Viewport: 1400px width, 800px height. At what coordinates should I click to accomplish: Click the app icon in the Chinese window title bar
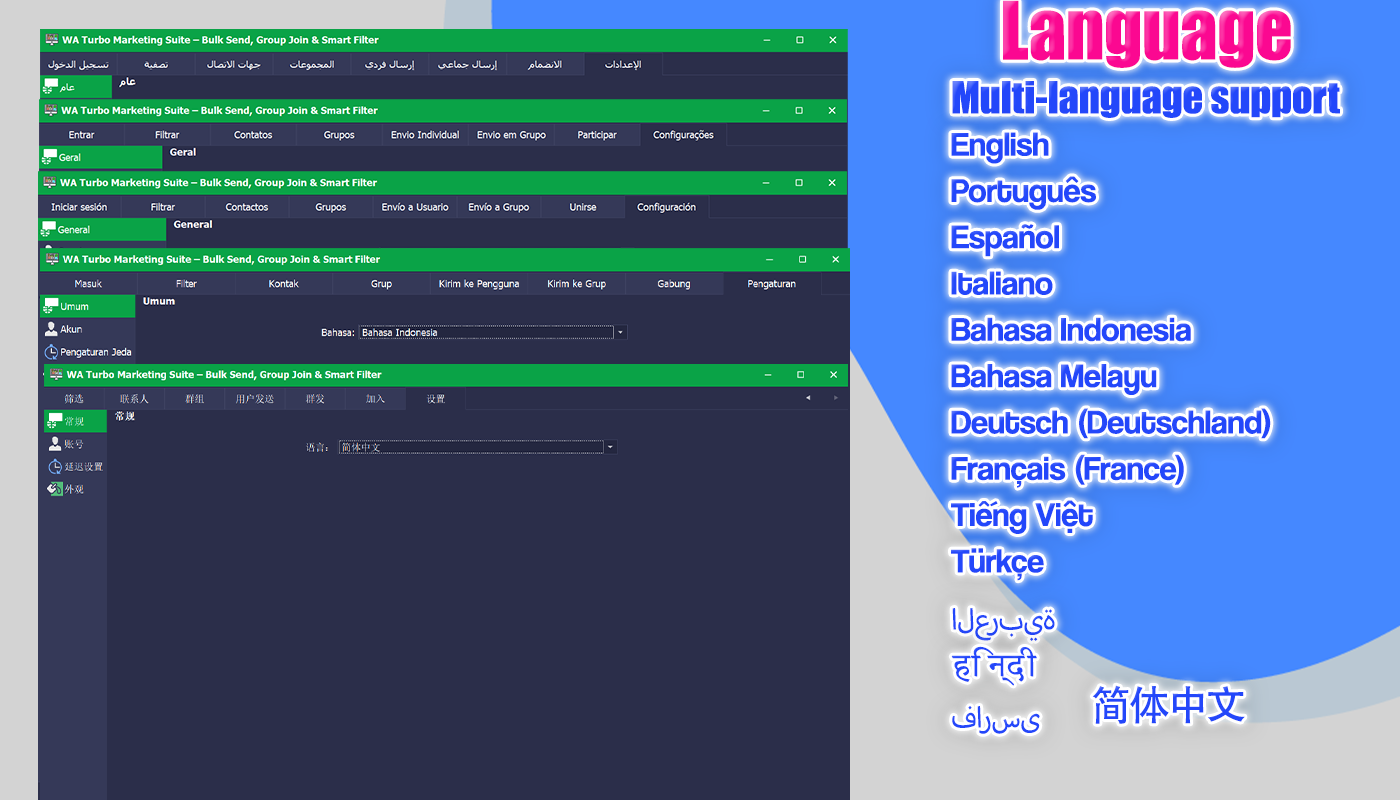coord(56,374)
